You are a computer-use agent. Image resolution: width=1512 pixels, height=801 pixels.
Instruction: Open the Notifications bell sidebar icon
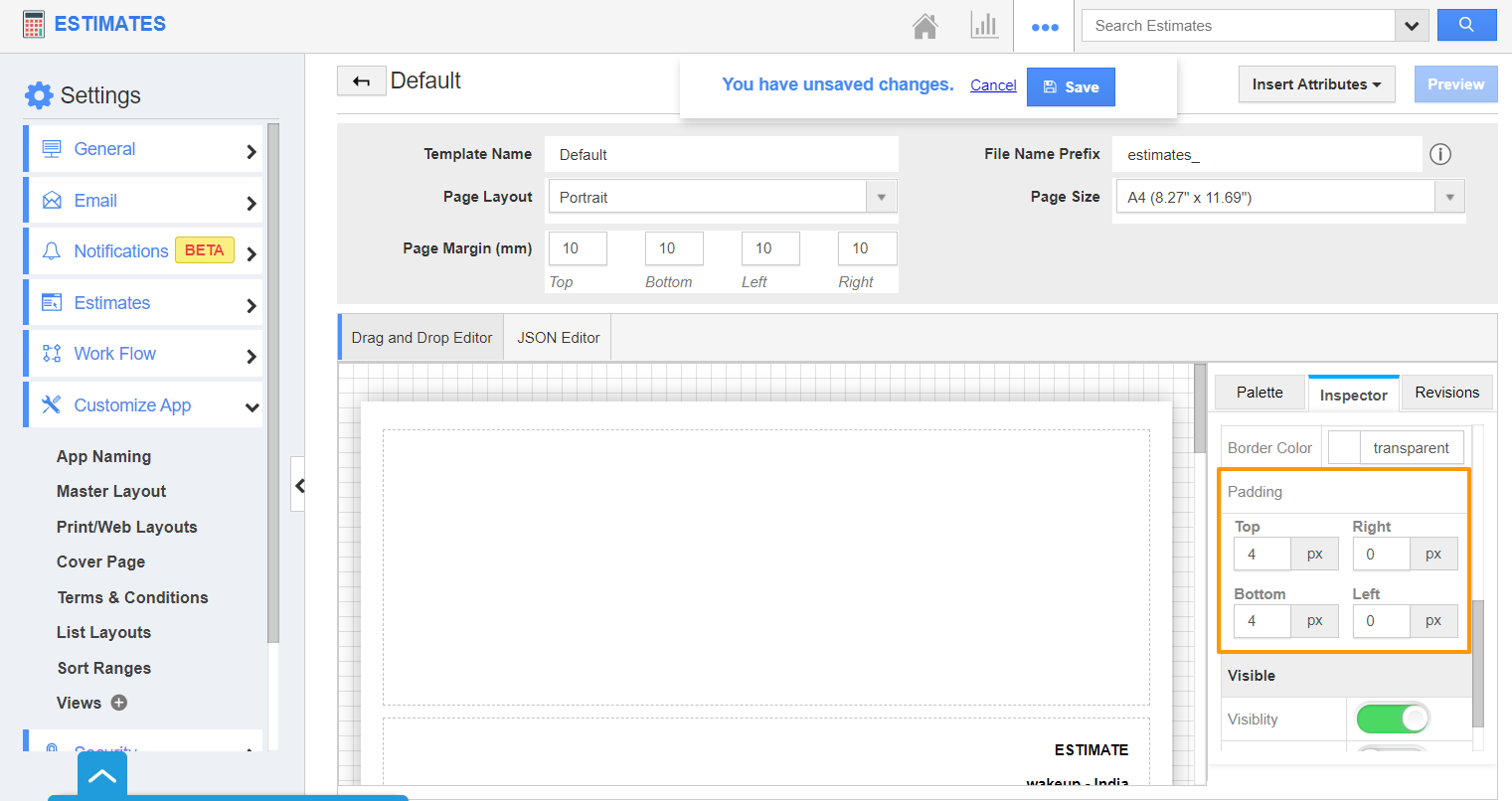tap(54, 250)
